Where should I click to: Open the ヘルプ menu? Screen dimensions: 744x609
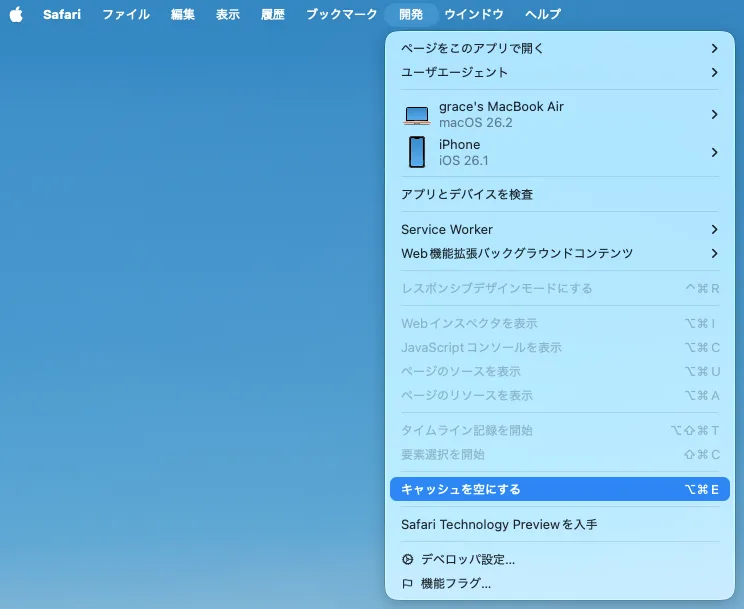pyautogui.click(x=543, y=14)
